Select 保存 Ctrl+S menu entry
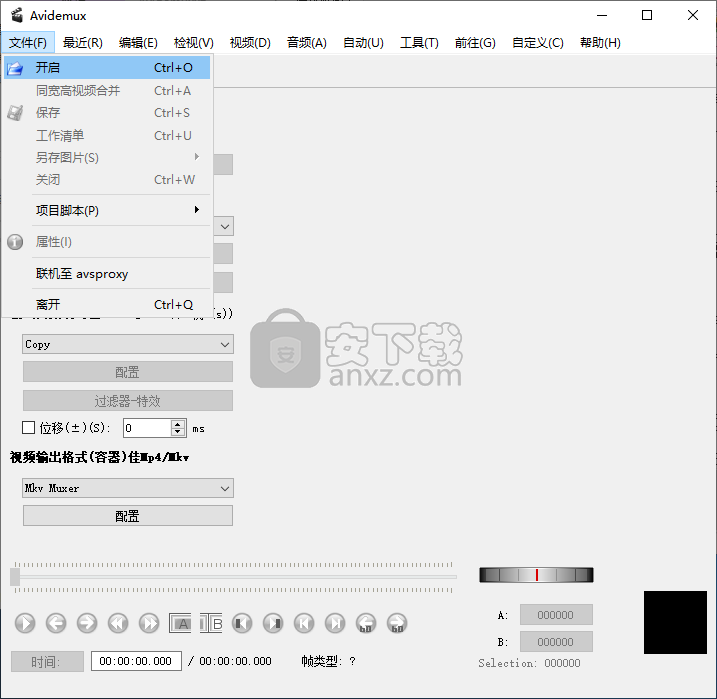The width and height of the screenshot is (717, 699). (x=107, y=112)
